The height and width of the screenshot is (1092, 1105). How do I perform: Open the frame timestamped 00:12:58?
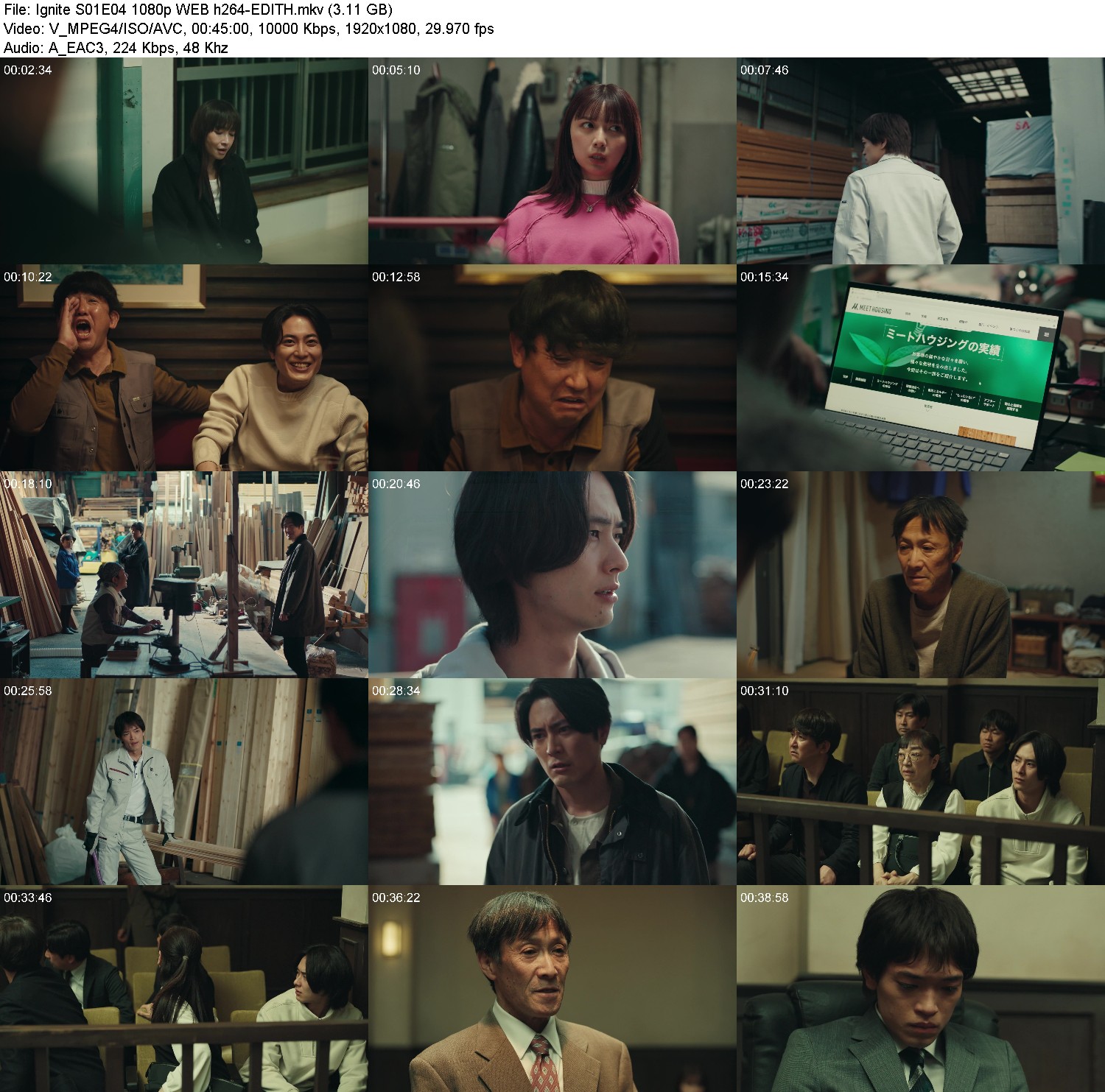[552, 367]
